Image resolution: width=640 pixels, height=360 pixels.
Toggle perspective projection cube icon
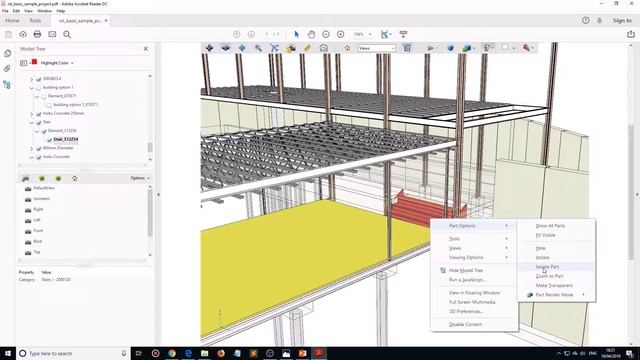450,48
